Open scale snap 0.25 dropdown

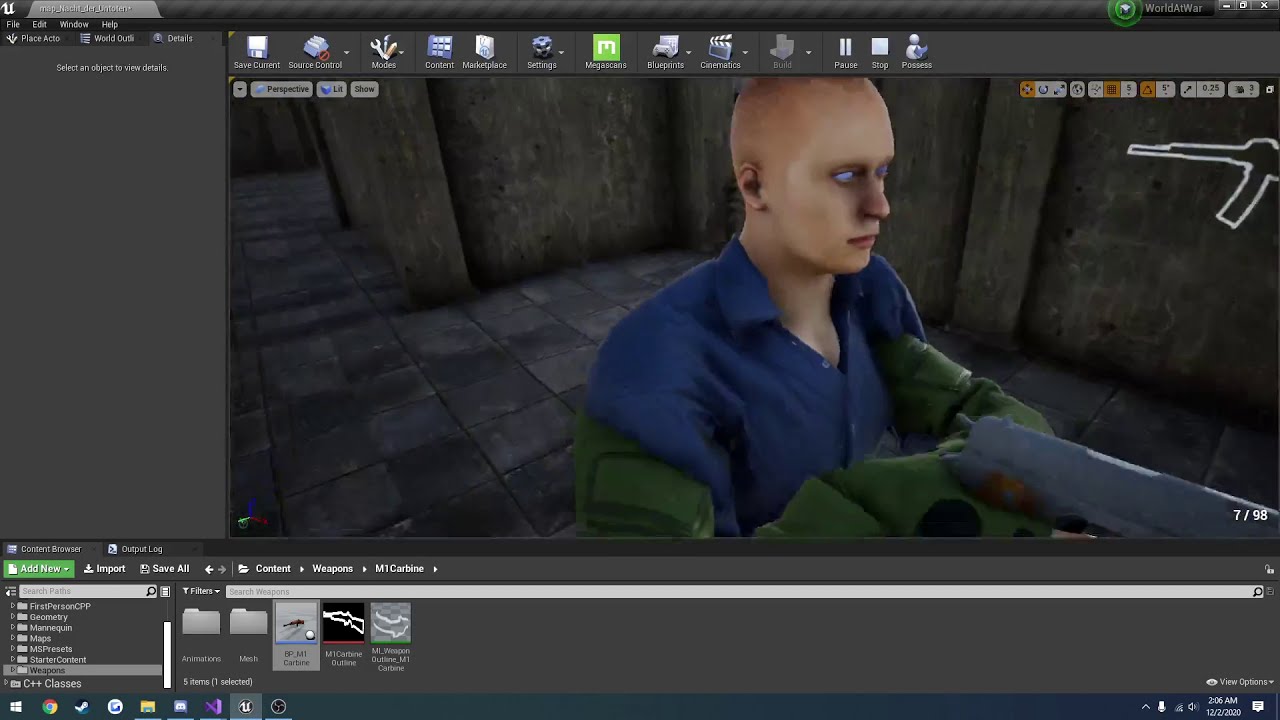(1210, 89)
